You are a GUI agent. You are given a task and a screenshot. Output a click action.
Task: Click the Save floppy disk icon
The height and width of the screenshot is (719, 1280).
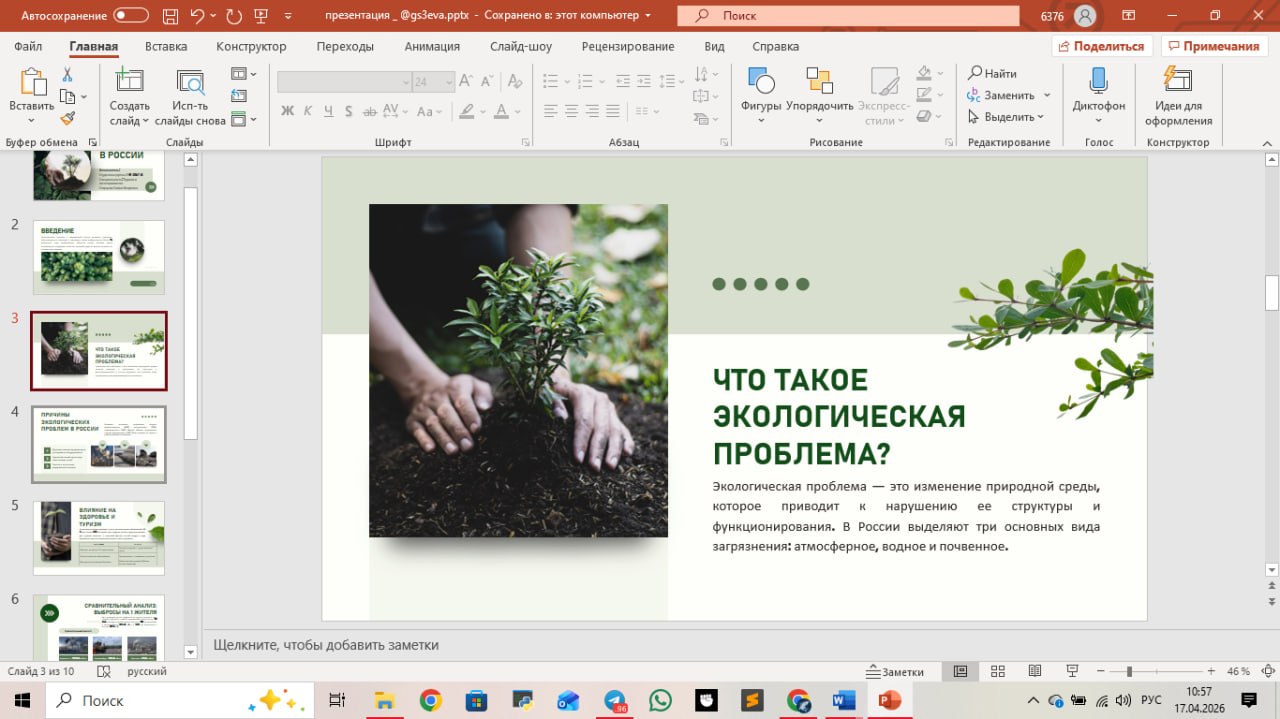tap(168, 15)
